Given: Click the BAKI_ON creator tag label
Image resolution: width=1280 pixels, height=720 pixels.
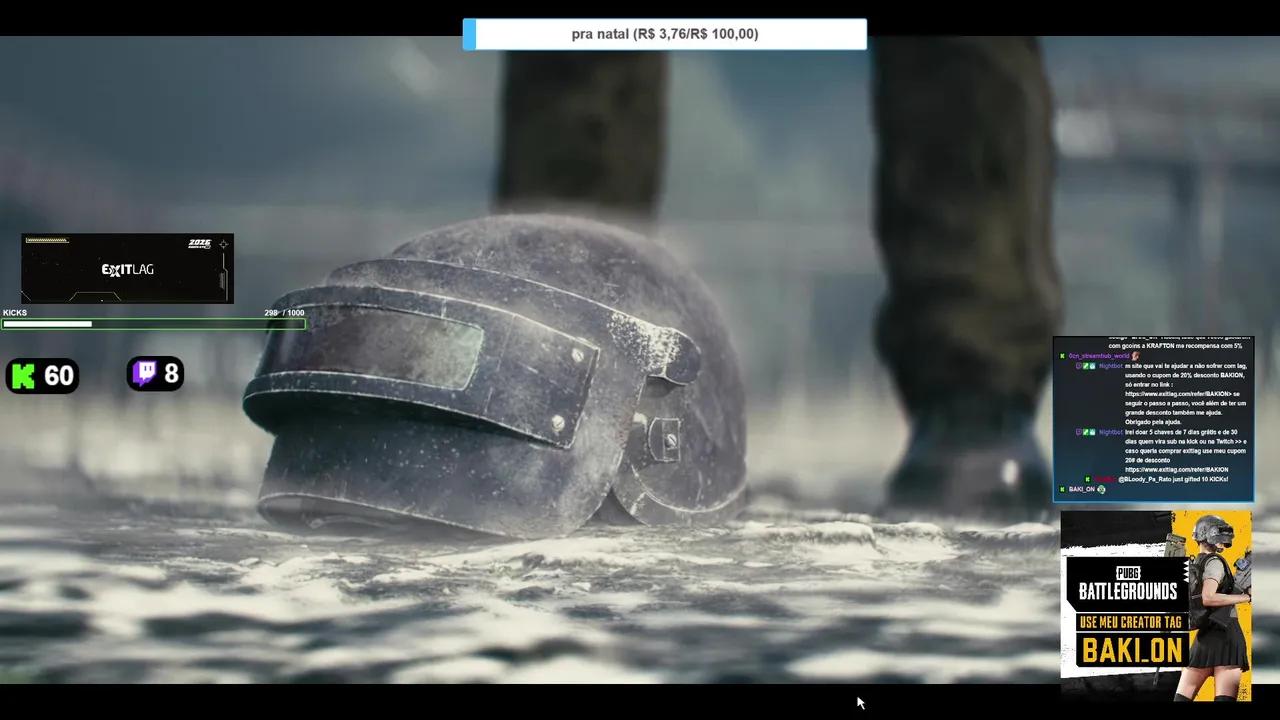Looking at the screenshot, I should coord(1133,651).
